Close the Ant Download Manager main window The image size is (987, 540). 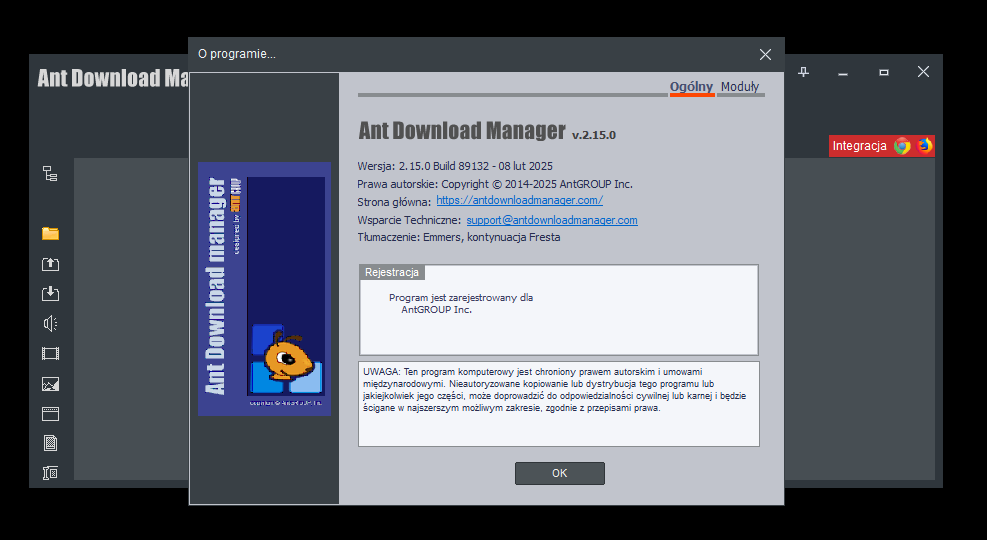(923, 72)
